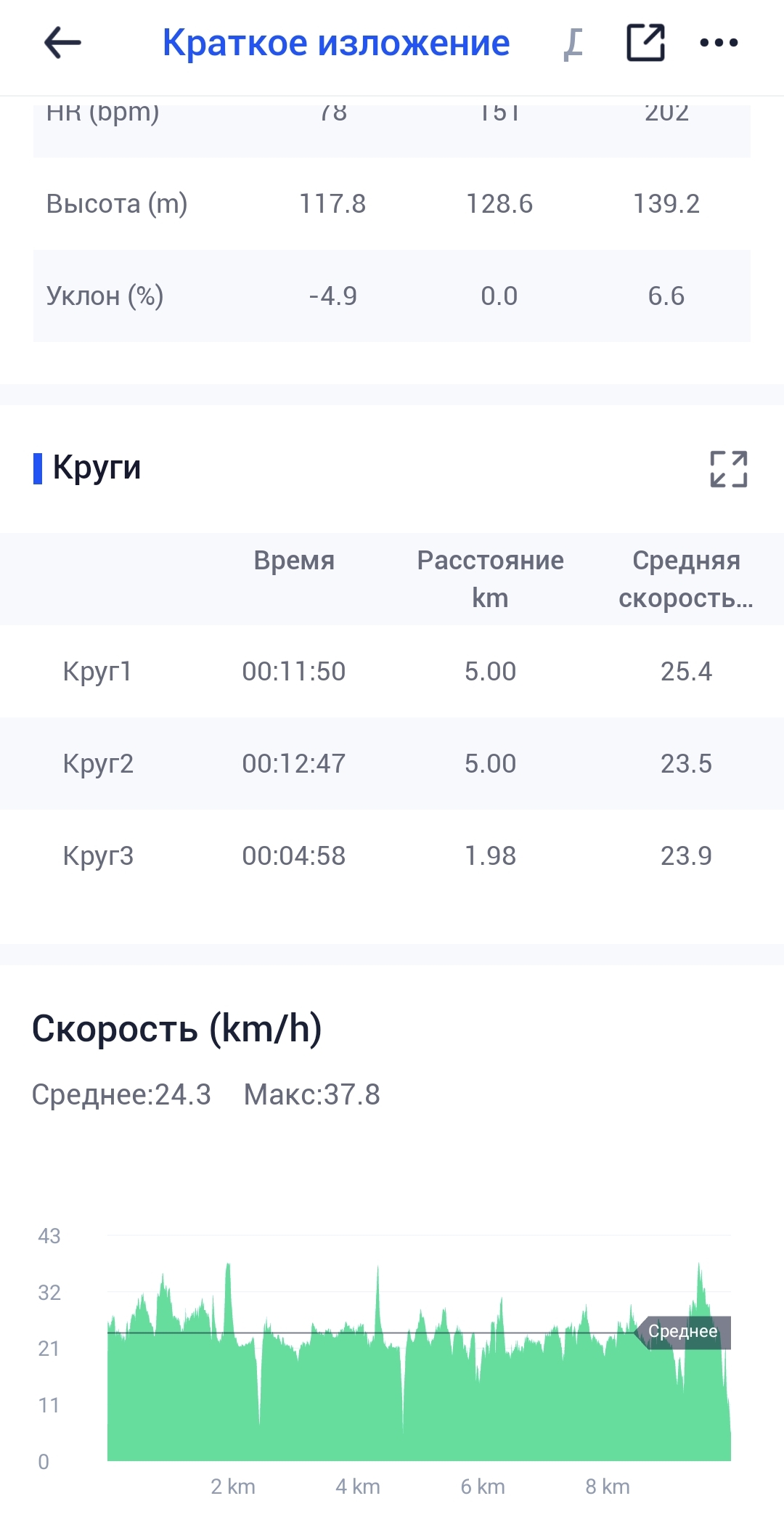Tap the truncated Средняя скорость column header
Image resolution: width=784 pixels, height=1525 pixels.
(686, 579)
